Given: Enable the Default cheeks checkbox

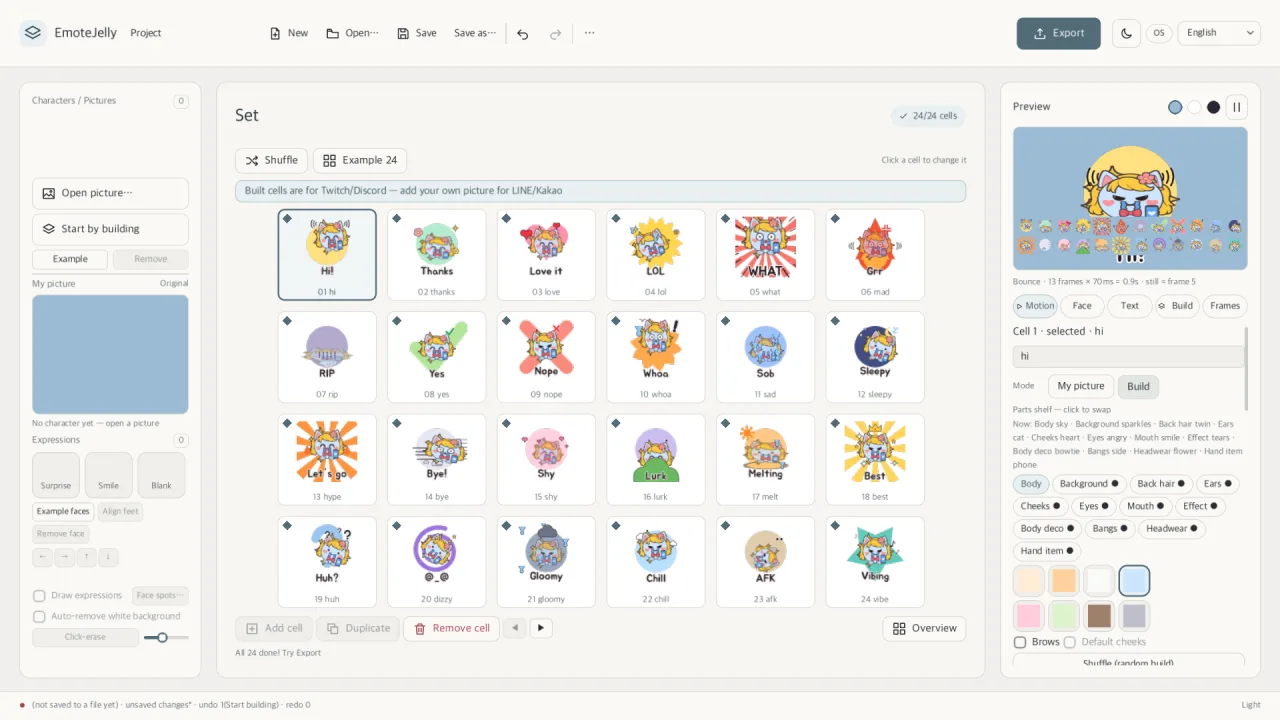Looking at the screenshot, I should 1070,642.
